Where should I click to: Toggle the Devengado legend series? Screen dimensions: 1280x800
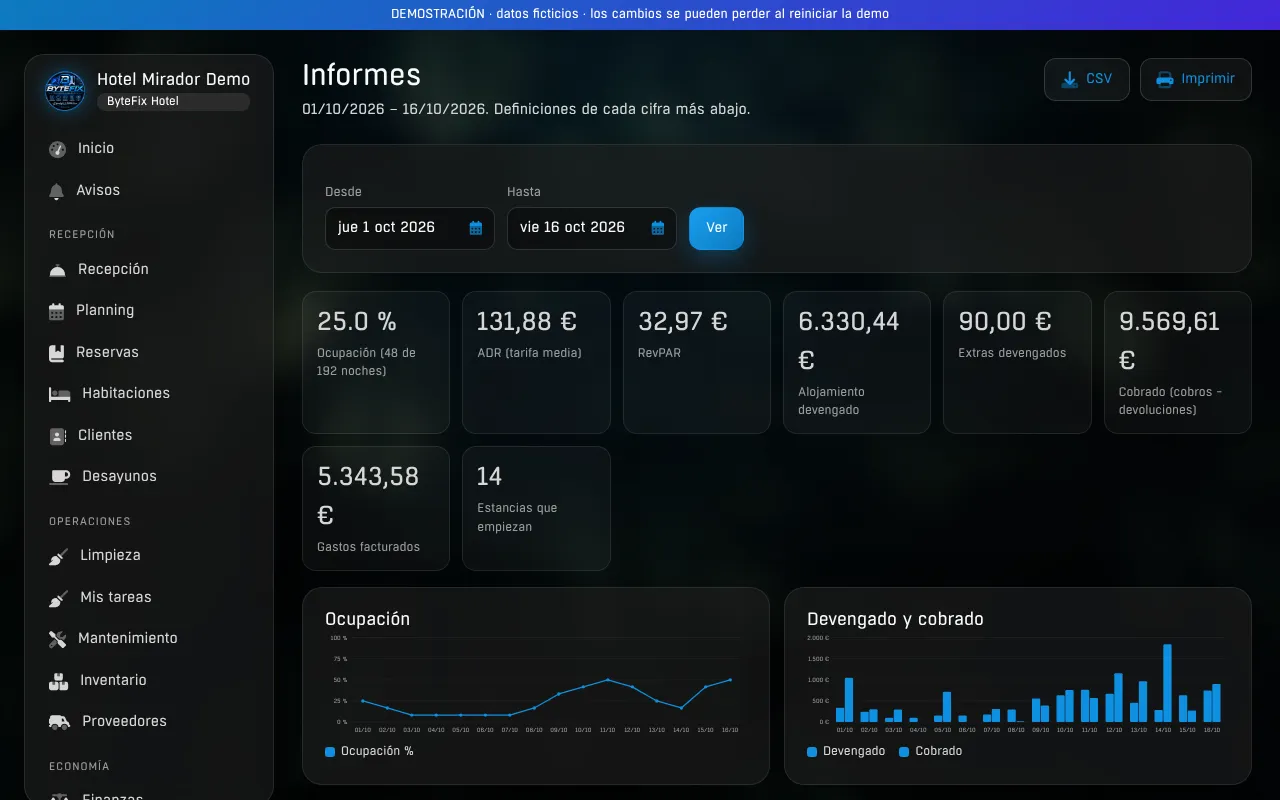click(x=846, y=751)
